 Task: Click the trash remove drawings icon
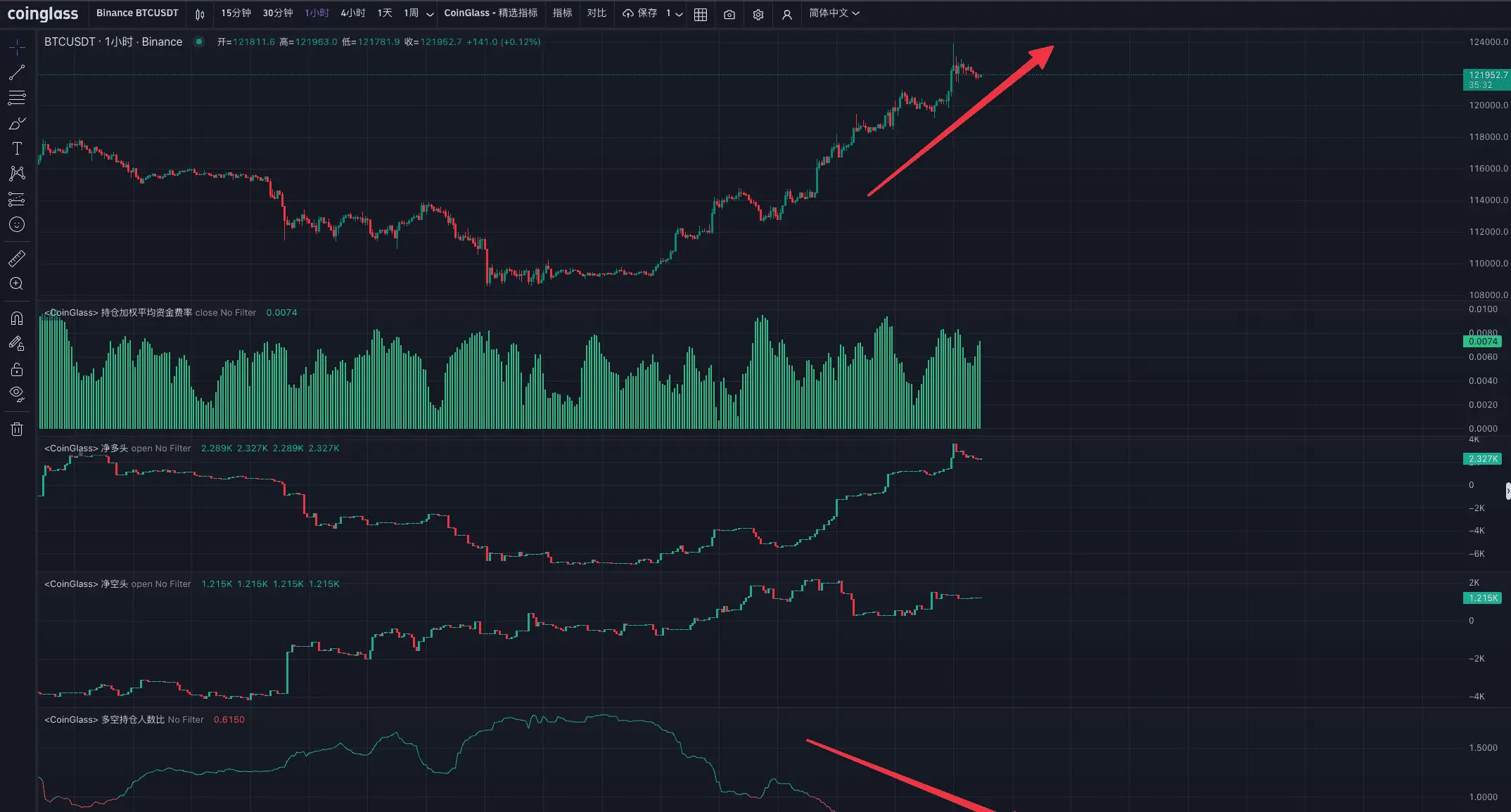(17, 429)
